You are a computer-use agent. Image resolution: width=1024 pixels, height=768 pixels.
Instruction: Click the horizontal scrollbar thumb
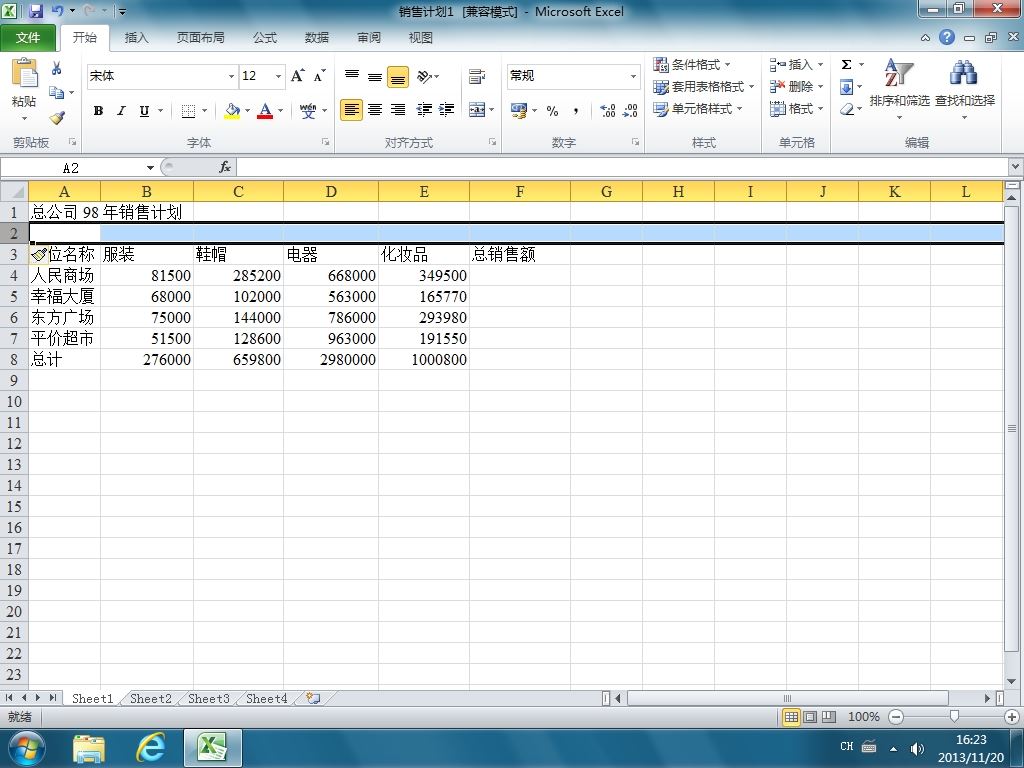[x=788, y=698]
